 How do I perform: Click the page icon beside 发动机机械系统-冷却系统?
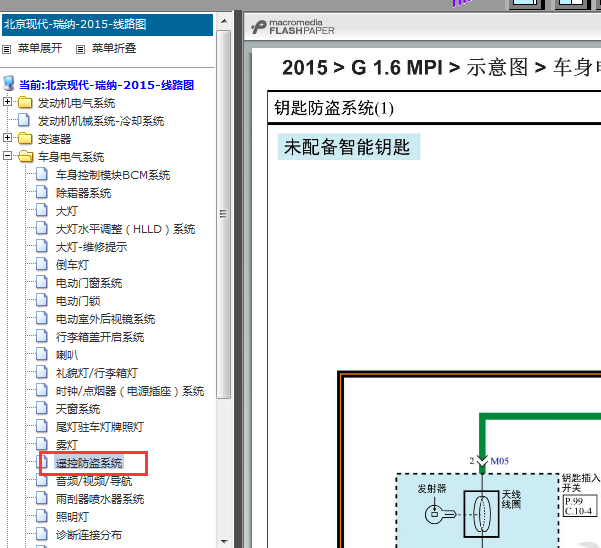(x=24, y=120)
